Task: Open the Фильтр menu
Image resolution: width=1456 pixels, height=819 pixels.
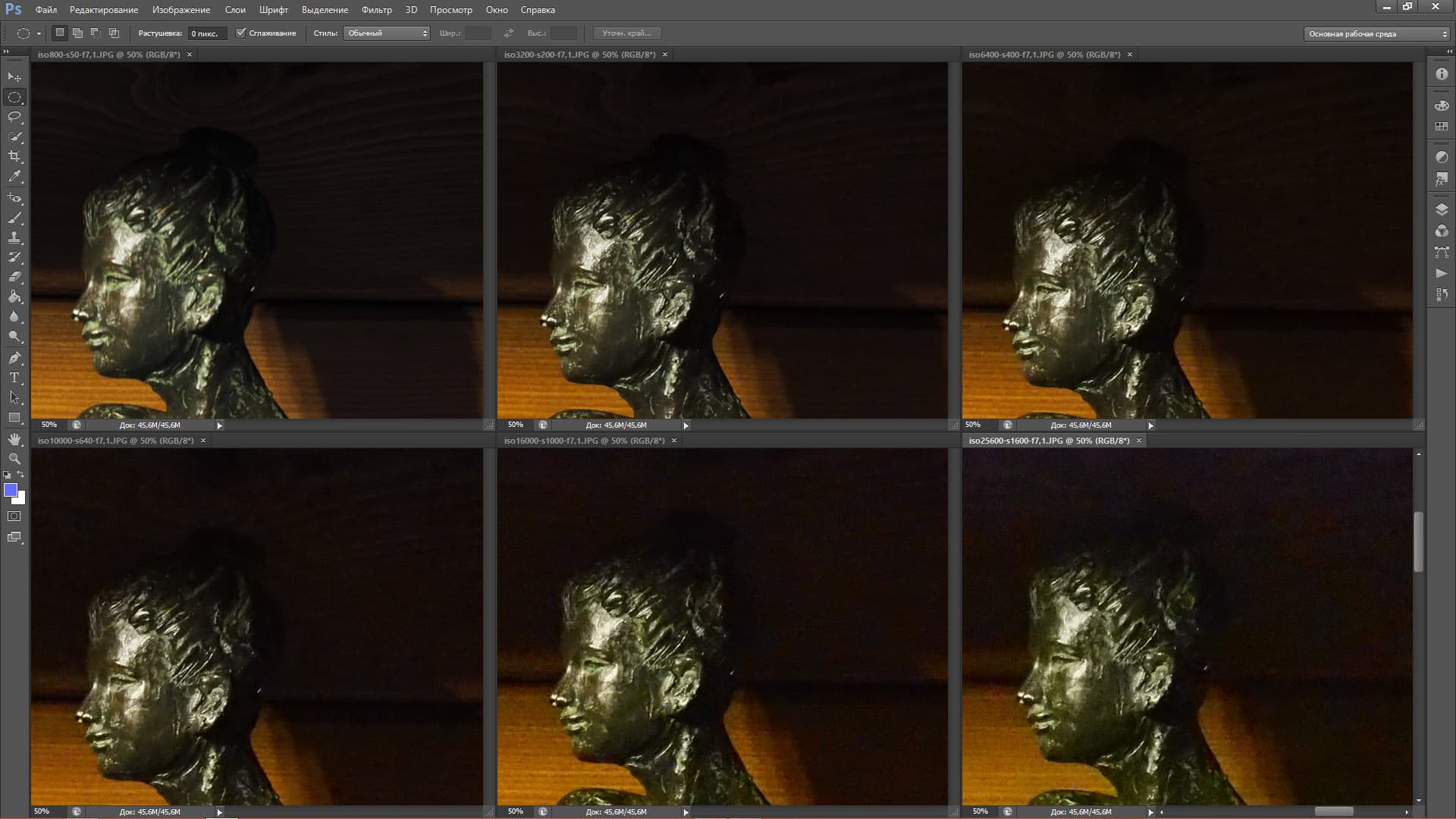Action: 376,10
